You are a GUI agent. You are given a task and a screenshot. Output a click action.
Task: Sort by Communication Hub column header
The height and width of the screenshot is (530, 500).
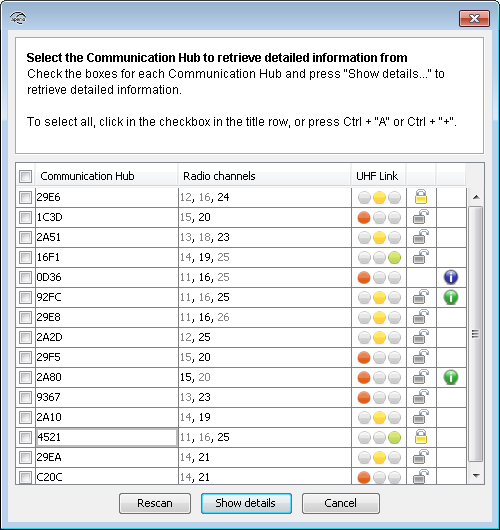click(x=106, y=176)
